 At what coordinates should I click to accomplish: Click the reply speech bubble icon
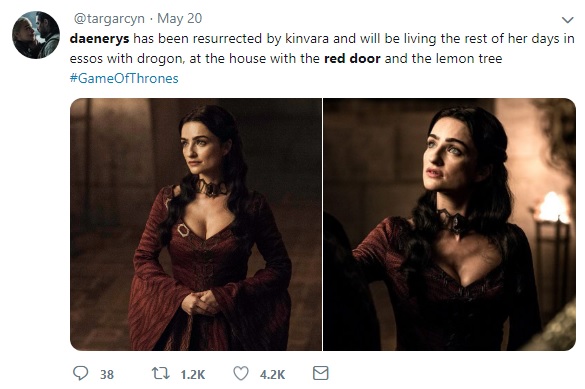80,373
